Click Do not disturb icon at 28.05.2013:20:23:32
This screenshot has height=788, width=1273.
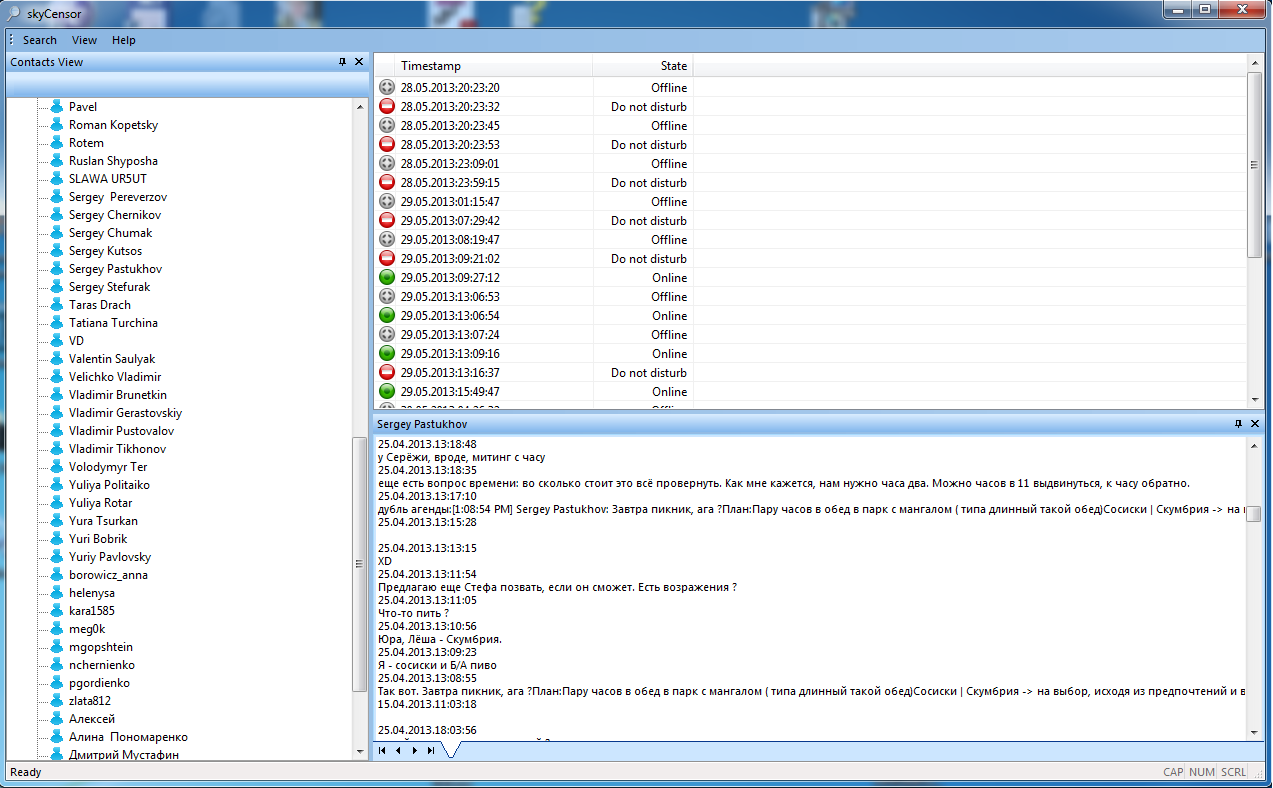click(x=387, y=106)
